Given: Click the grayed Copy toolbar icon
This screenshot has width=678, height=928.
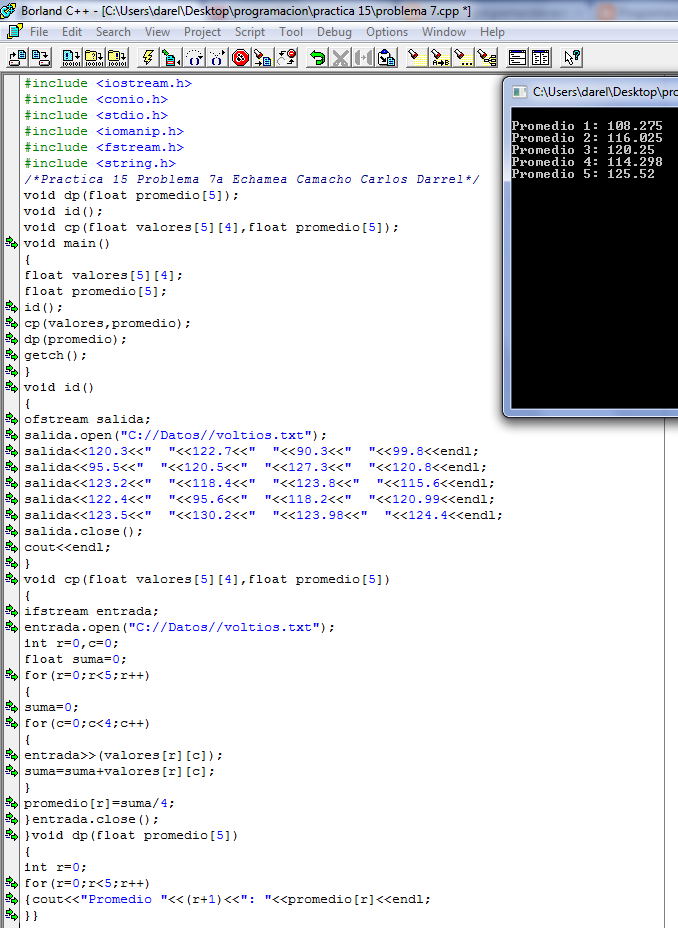Looking at the screenshot, I should tap(363, 57).
